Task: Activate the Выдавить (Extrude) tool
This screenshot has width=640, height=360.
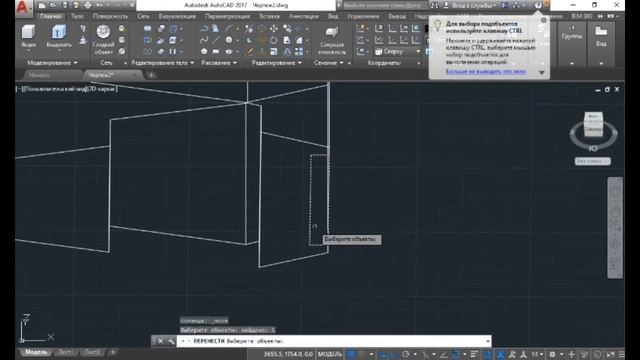Action: 59,37
